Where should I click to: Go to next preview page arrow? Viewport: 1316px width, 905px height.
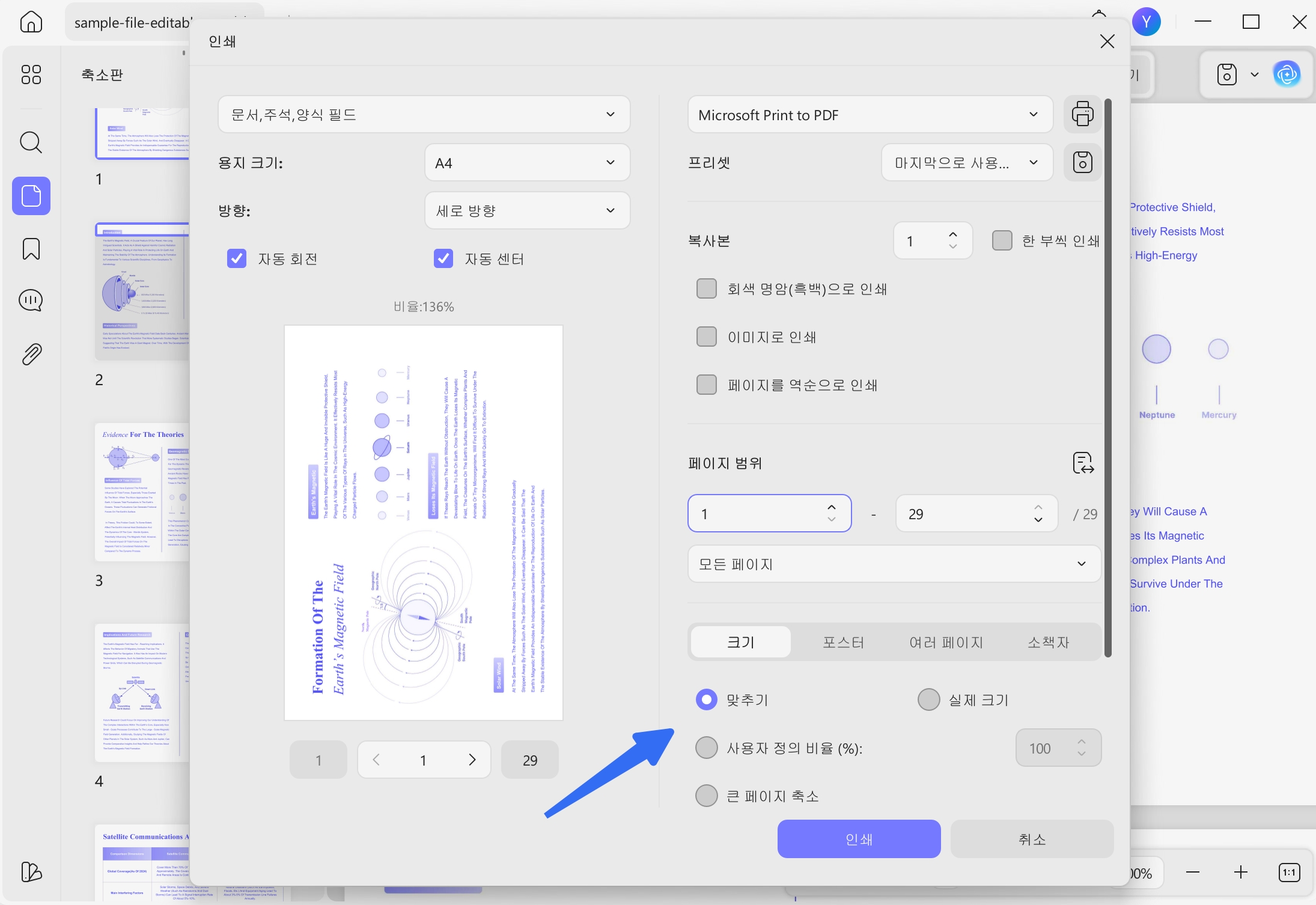(472, 760)
